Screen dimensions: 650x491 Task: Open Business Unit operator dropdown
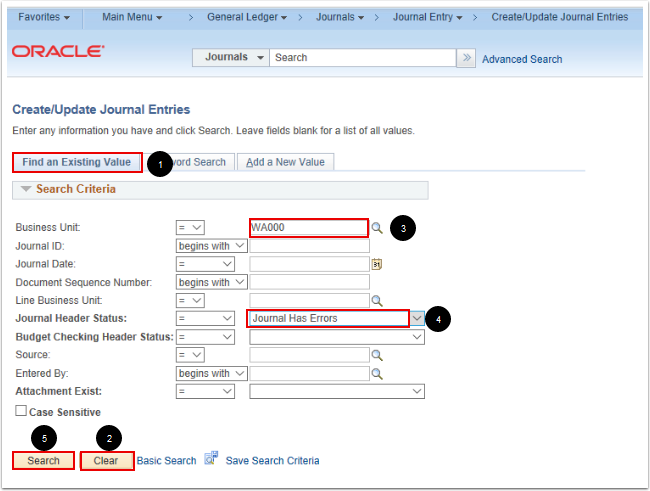click(190, 228)
